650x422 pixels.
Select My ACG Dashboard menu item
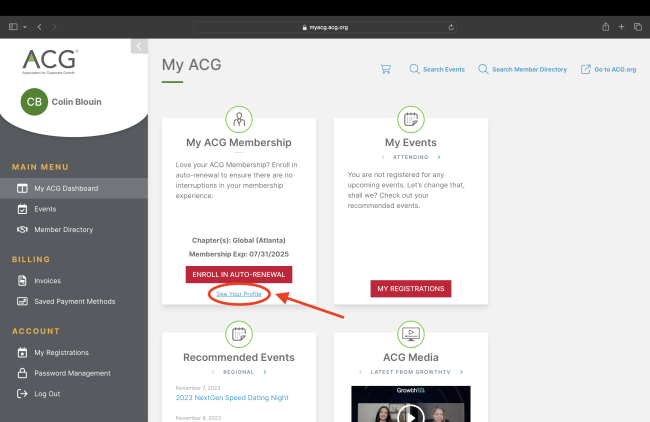pos(74,188)
